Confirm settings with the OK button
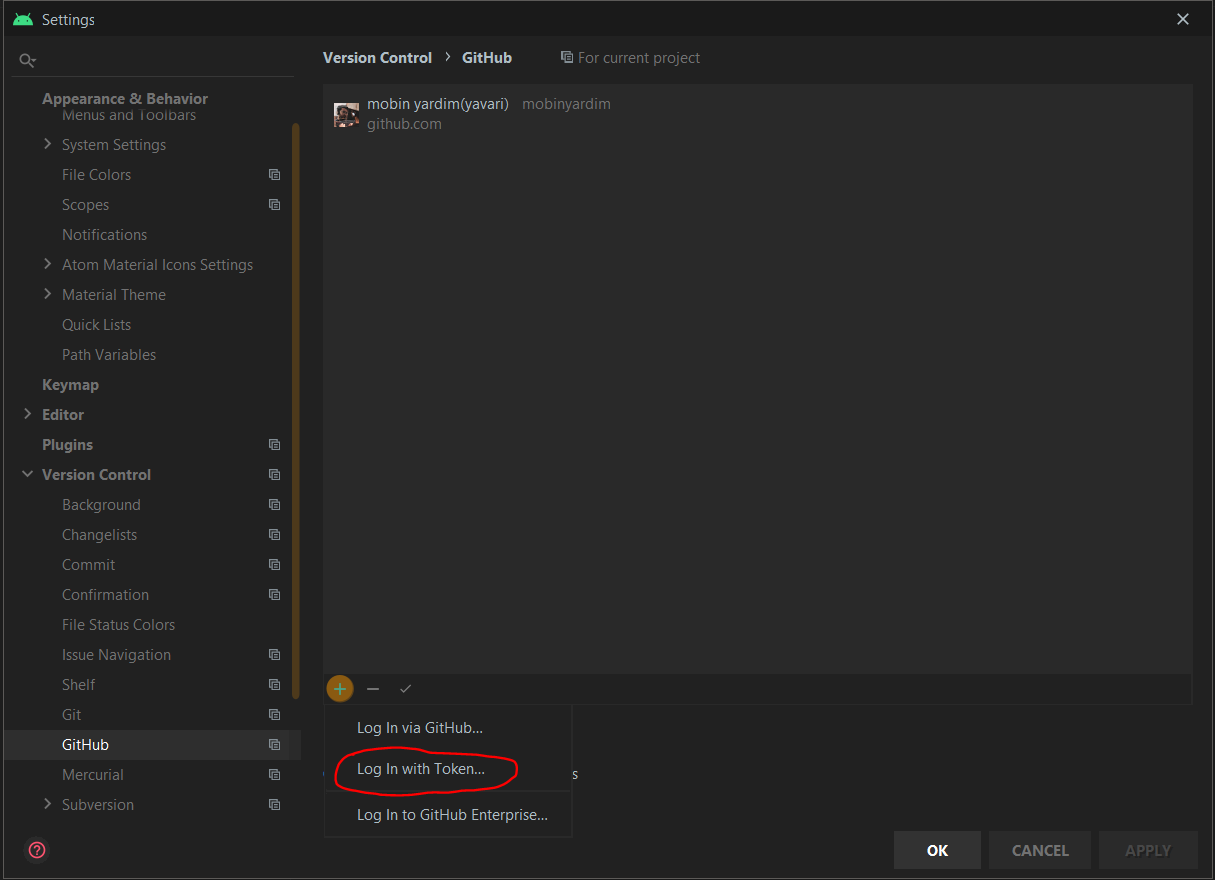 coord(937,850)
